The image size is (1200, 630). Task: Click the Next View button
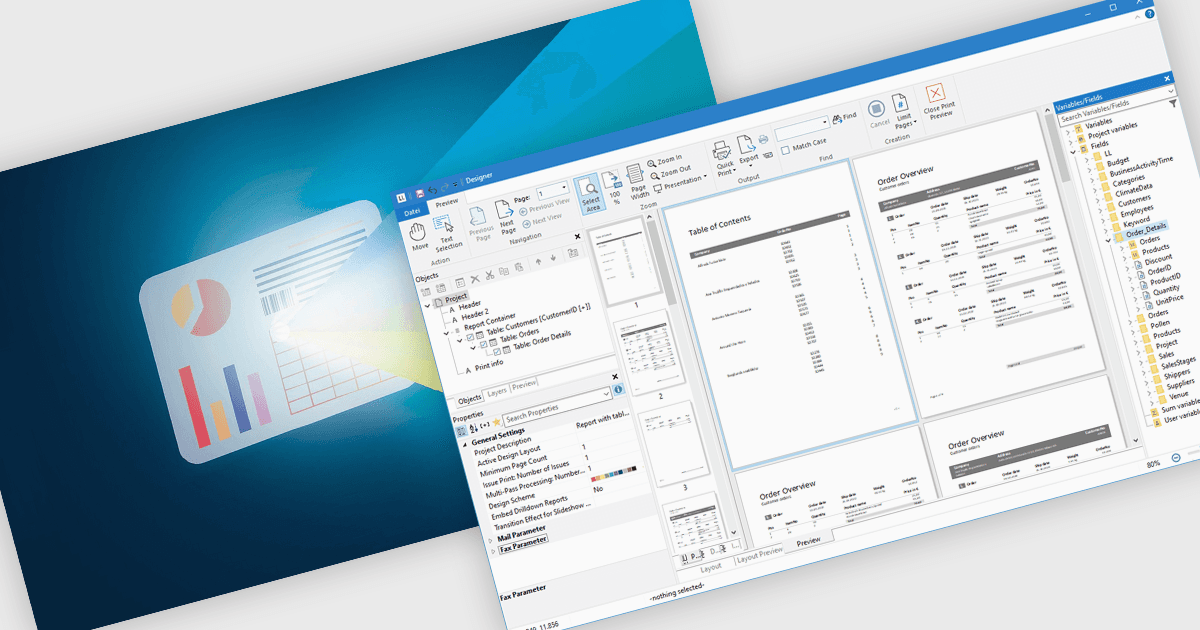coord(541,219)
